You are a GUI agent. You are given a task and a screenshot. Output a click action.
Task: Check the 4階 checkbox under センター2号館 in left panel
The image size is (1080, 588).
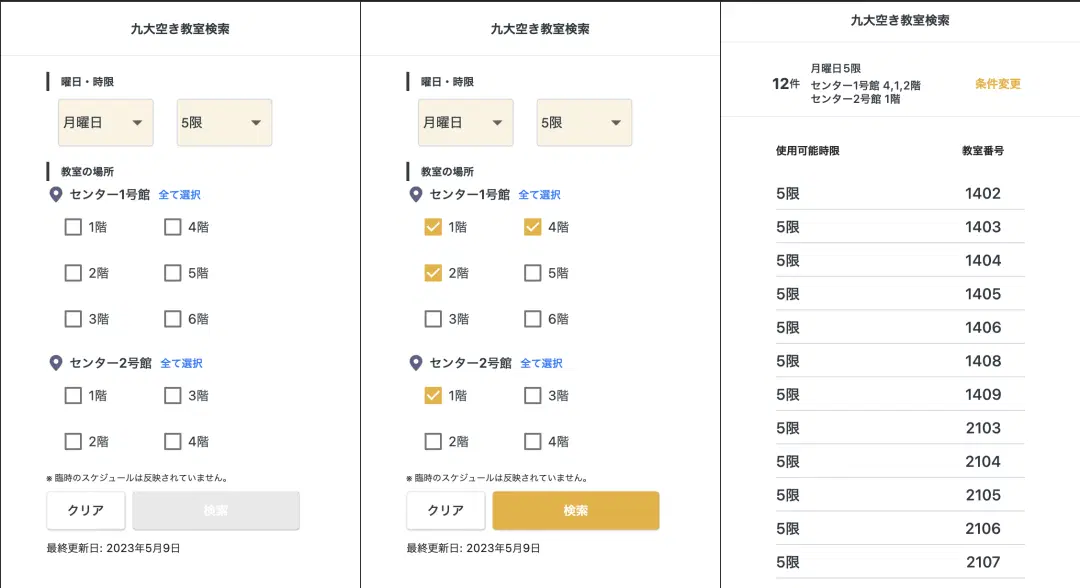[172, 441]
